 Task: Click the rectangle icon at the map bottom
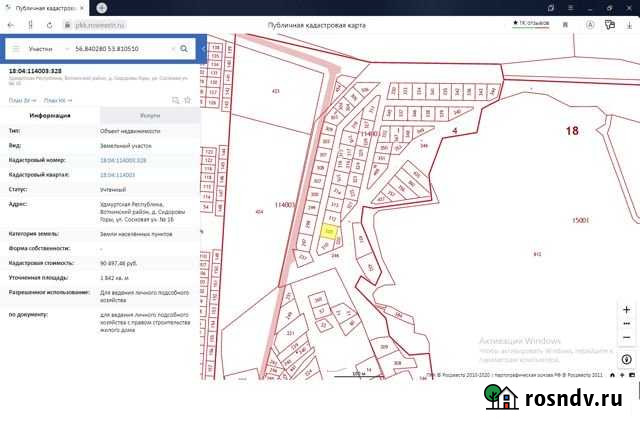[632, 375]
